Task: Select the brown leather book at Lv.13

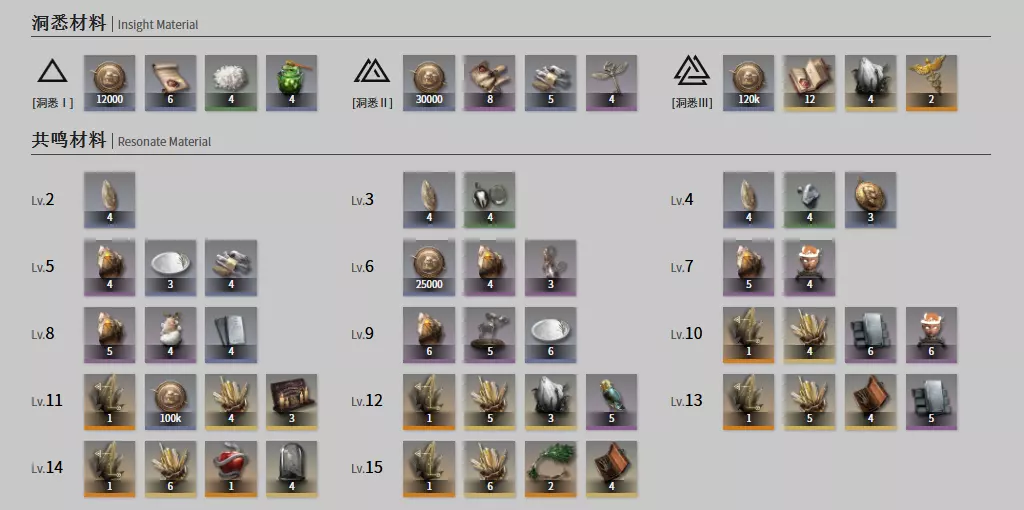Action: click(870, 401)
